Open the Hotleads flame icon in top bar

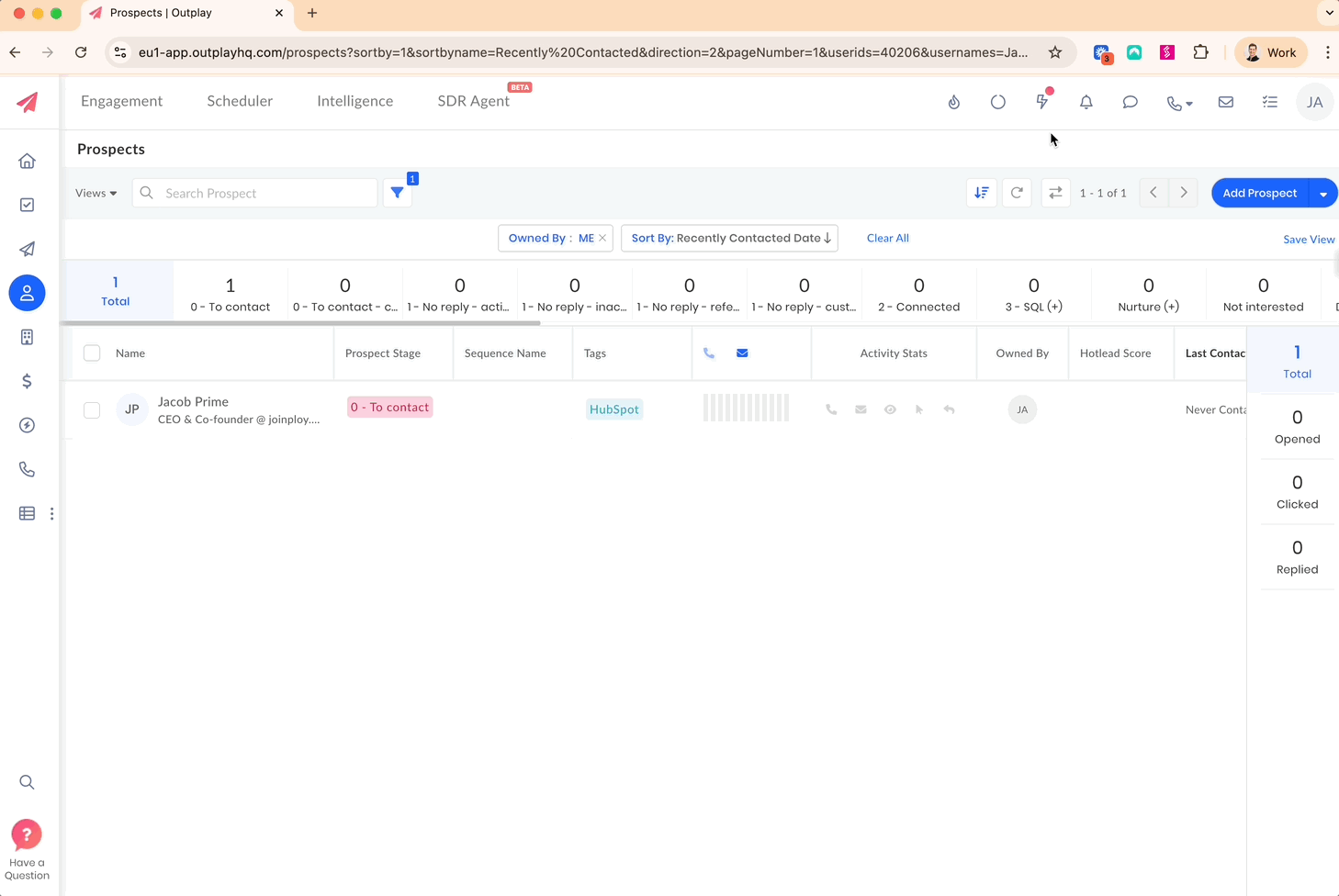[953, 102]
